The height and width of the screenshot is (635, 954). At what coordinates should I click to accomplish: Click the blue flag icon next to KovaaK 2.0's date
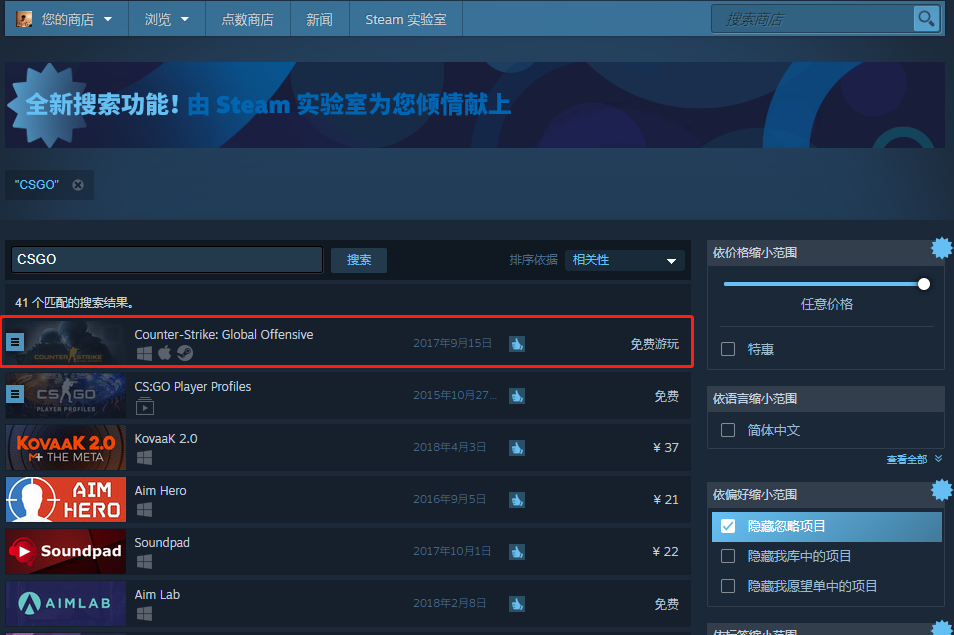(x=517, y=447)
